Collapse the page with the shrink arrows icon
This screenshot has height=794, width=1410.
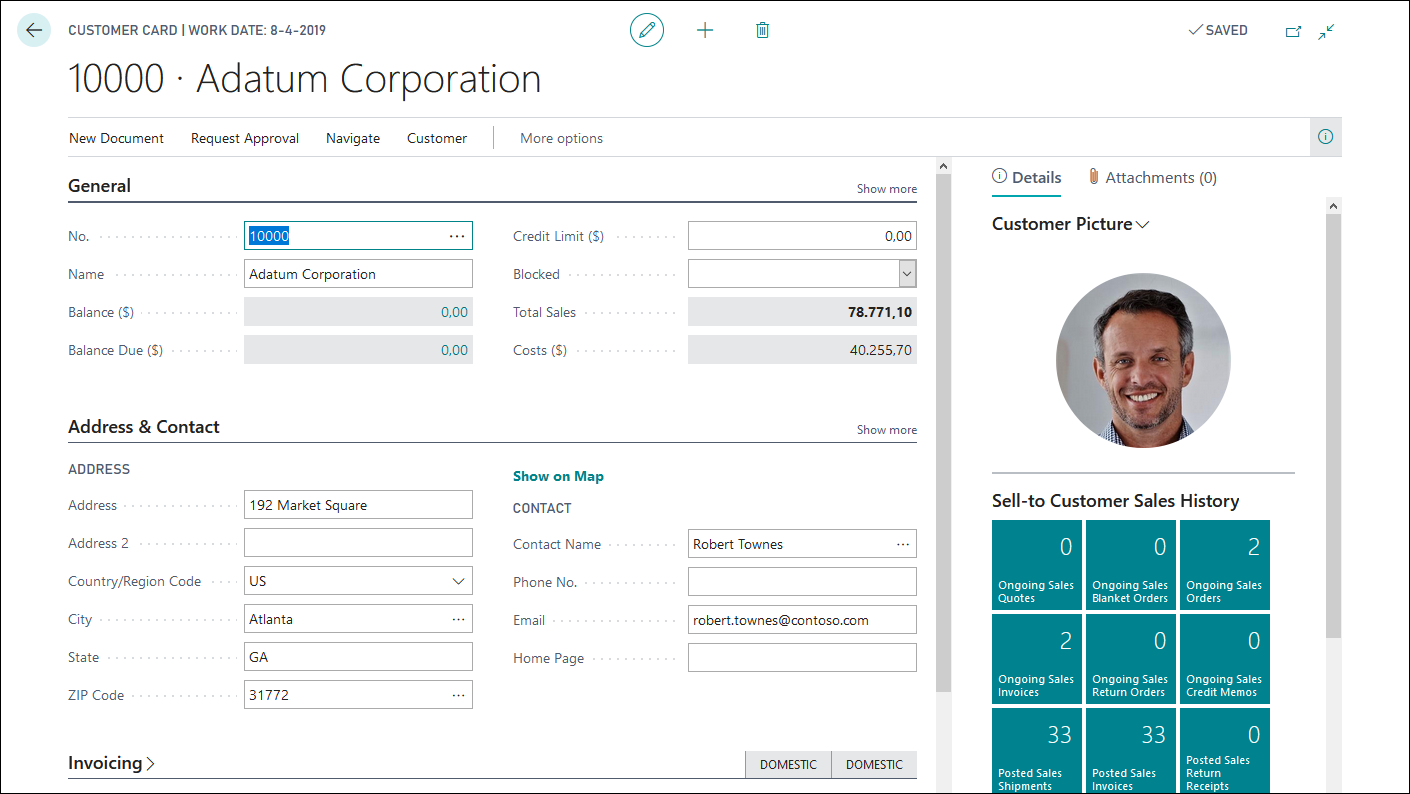pyautogui.click(x=1326, y=31)
